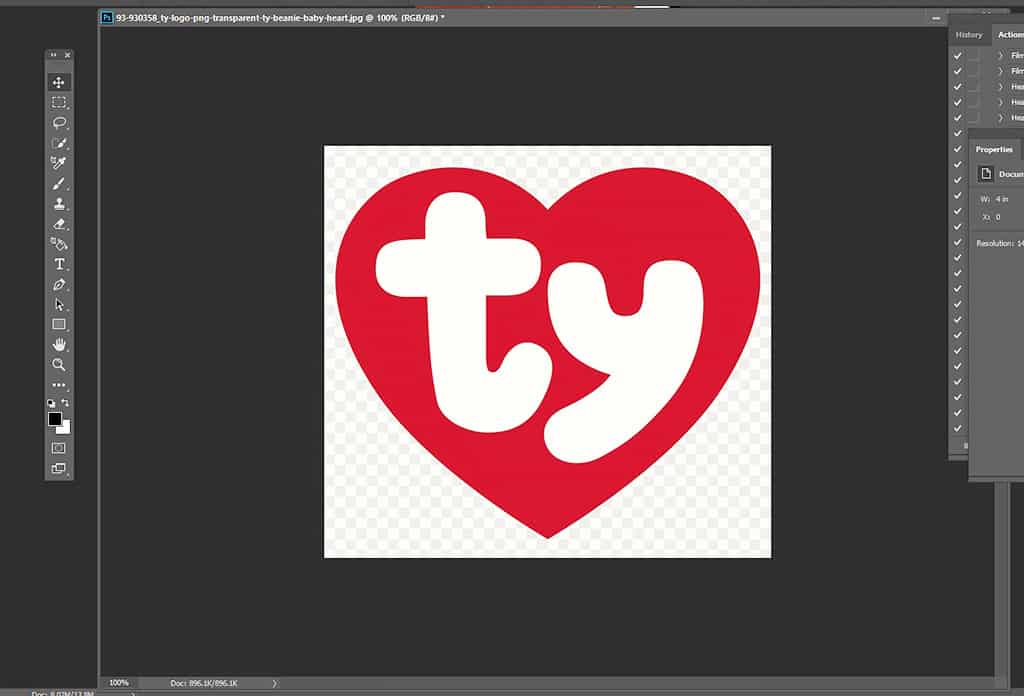This screenshot has height=696, width=1024.
Task: Select the Zoom magnifier tool
Action: [x=59, y=365]
